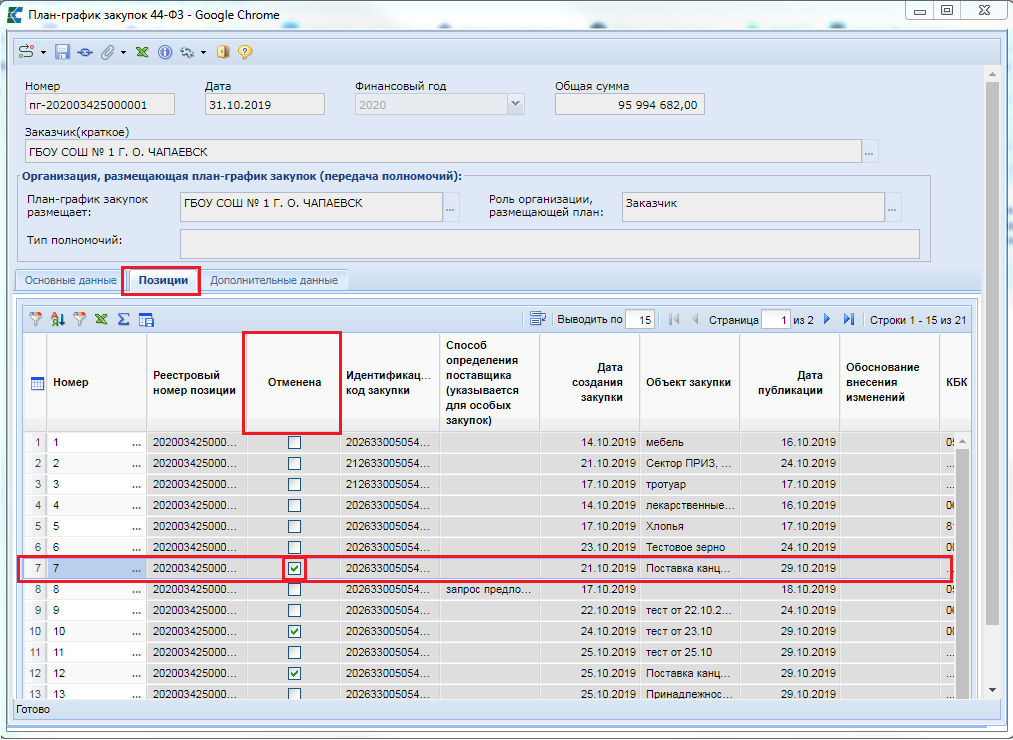Expand the Финансовый год dropdown
The height and width of the screenshot is (740, 1013).
[x=515, y=104]
